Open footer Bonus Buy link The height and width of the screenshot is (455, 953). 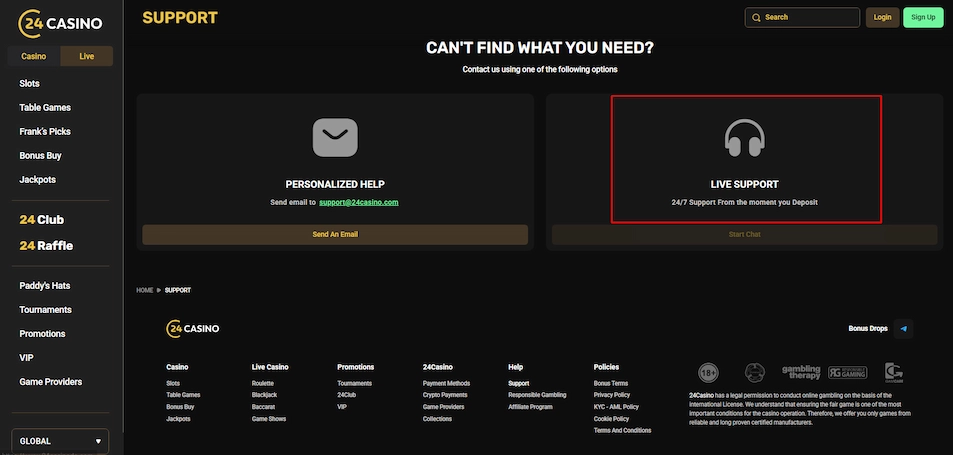[180, 407]
